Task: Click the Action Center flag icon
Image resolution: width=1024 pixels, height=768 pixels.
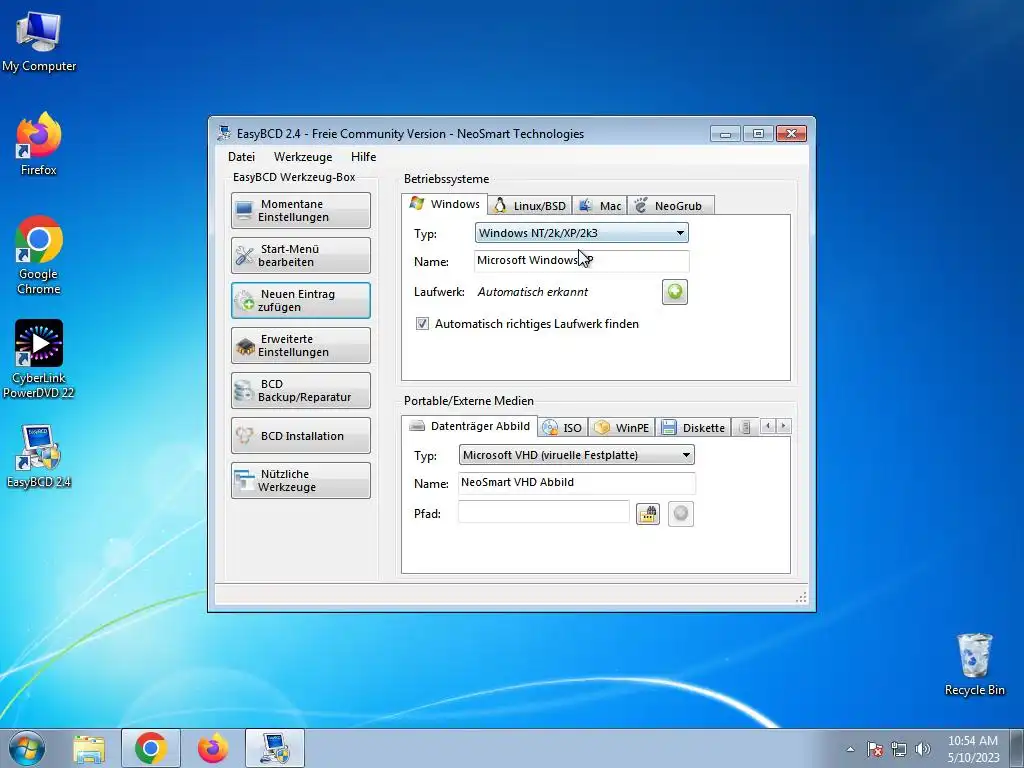Action: (874, 749)
